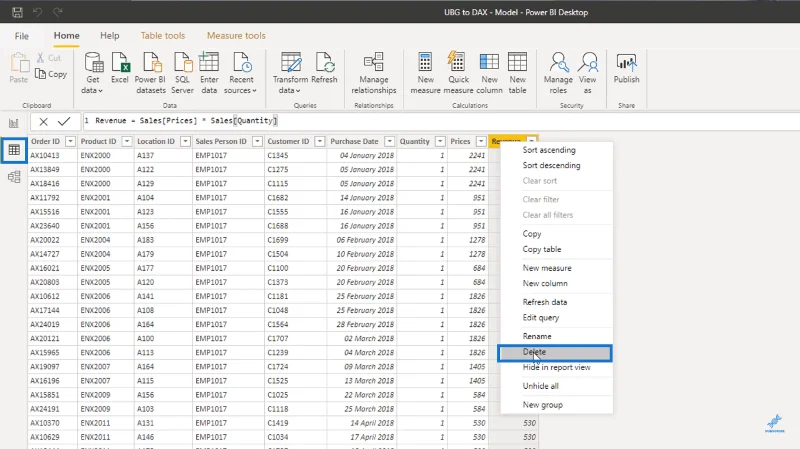Image resolution: width=800 pixels, height=449 pixels.
Task: Switch to Report view in the sidebar
Action: pos(14,123)
